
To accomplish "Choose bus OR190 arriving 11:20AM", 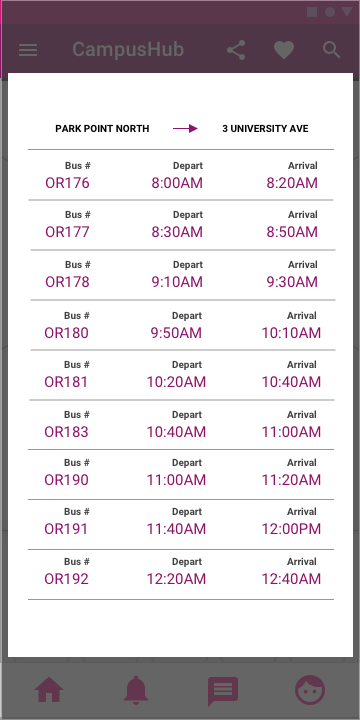I will click(181, 474).
